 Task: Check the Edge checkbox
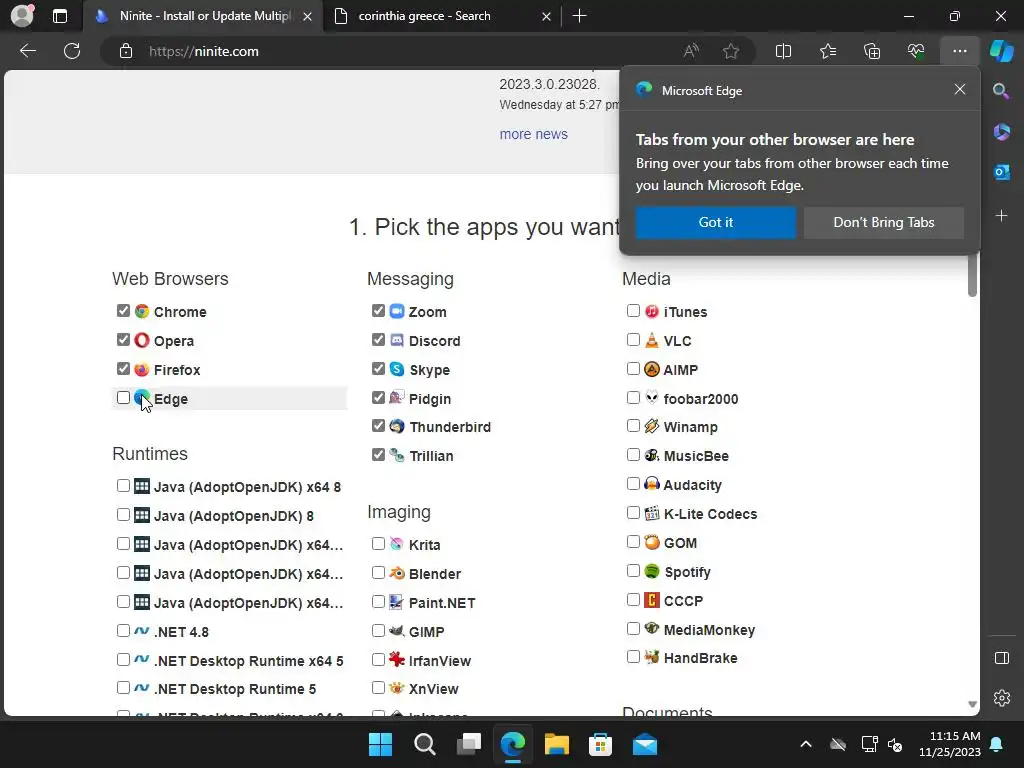coord(123,397)
